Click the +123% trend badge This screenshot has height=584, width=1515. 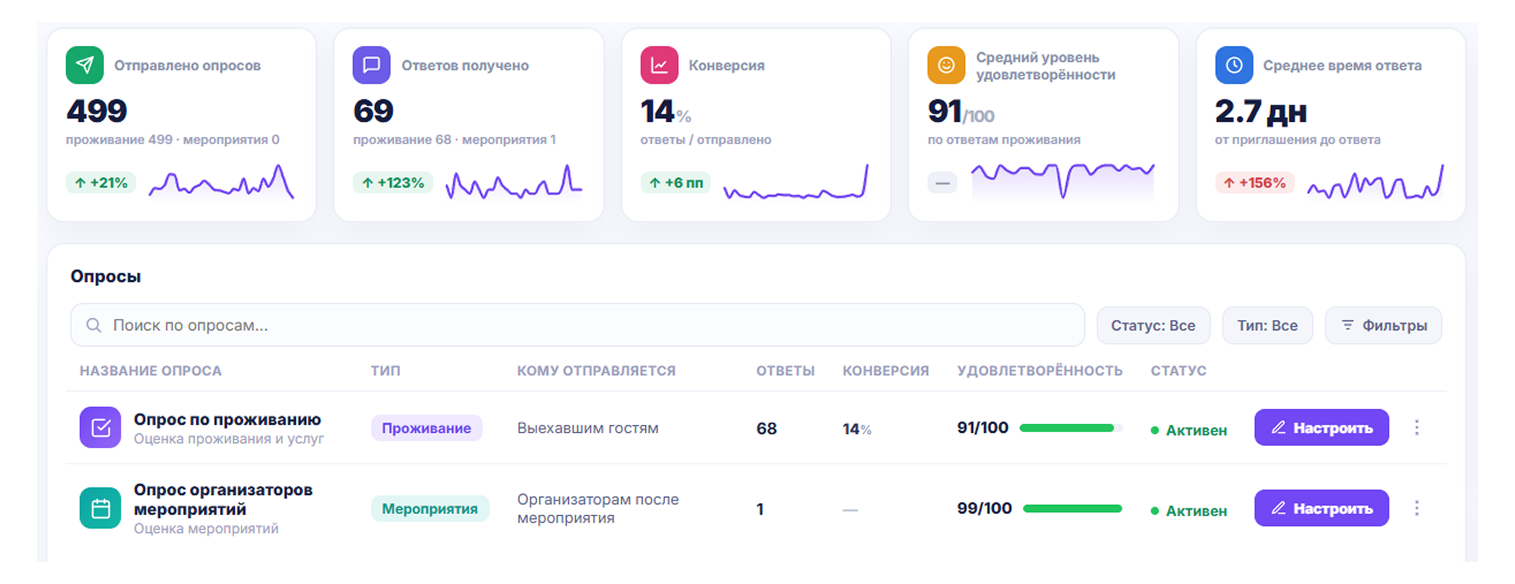(x=392, y=183)
